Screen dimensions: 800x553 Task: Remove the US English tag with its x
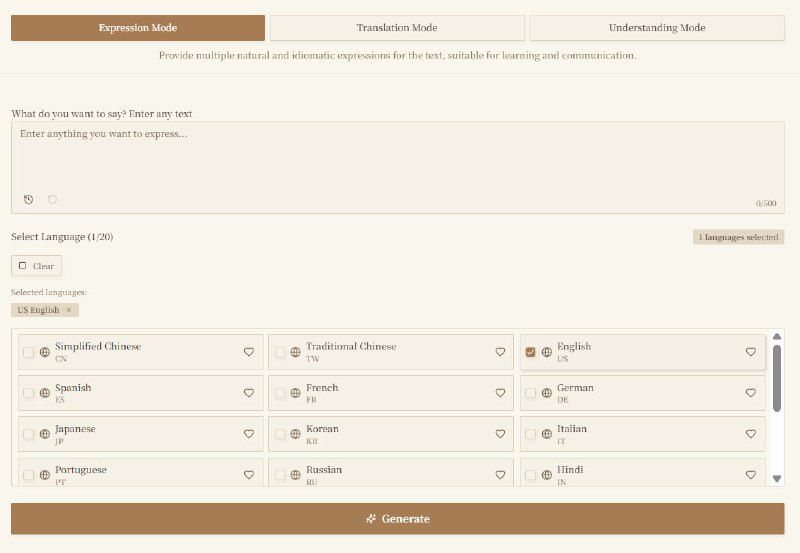pyautogui.click(x=69, y=310)
